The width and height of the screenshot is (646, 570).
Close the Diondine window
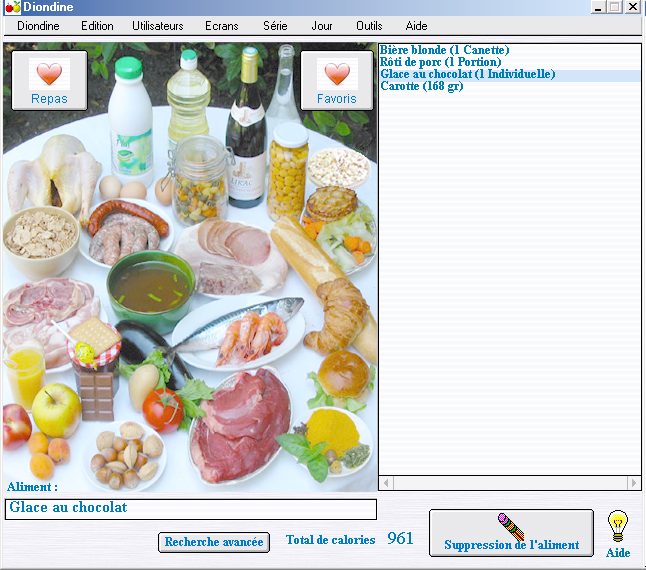tap(633, 7)
